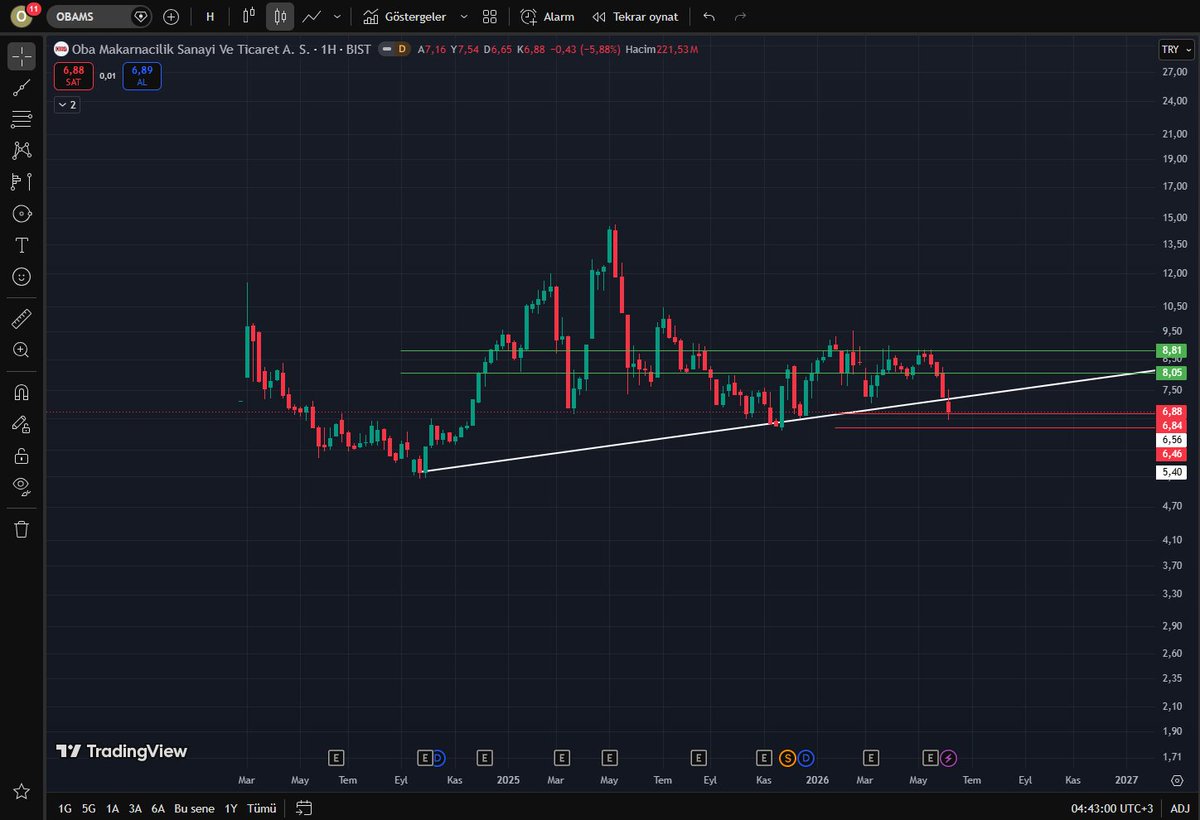This screenshot has width=1200, height=820.
Task: Change the H chart interval
Action: [210, 17]
